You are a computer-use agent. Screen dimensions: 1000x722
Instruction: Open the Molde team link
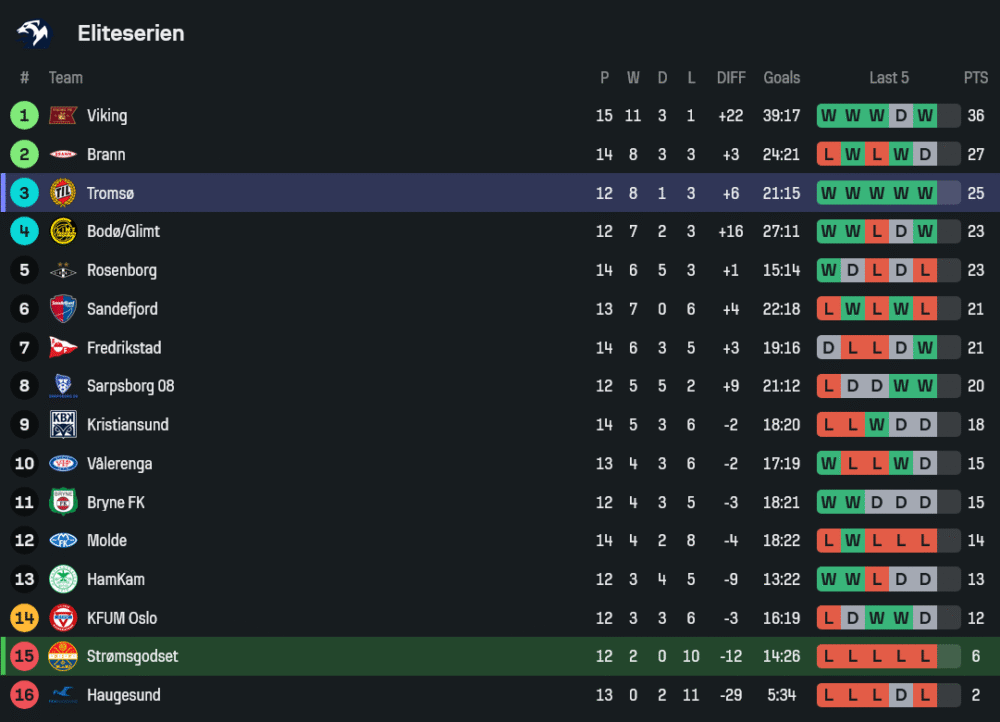tap(107, 541)
